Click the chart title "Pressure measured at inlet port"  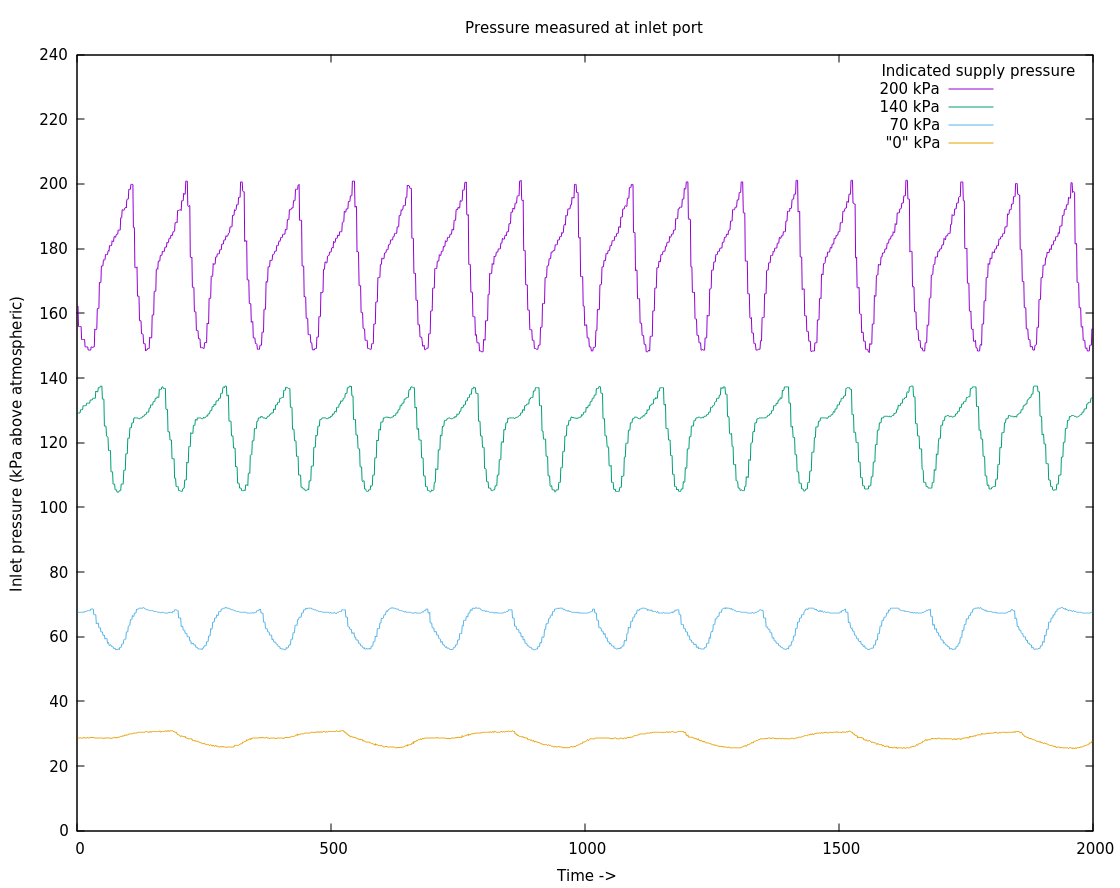coord(583,28)
